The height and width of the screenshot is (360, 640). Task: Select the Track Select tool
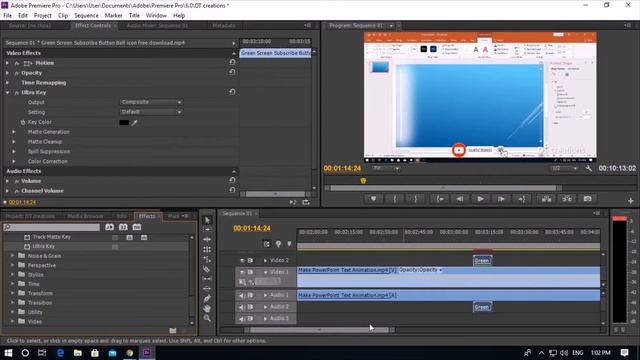point(207,230)
